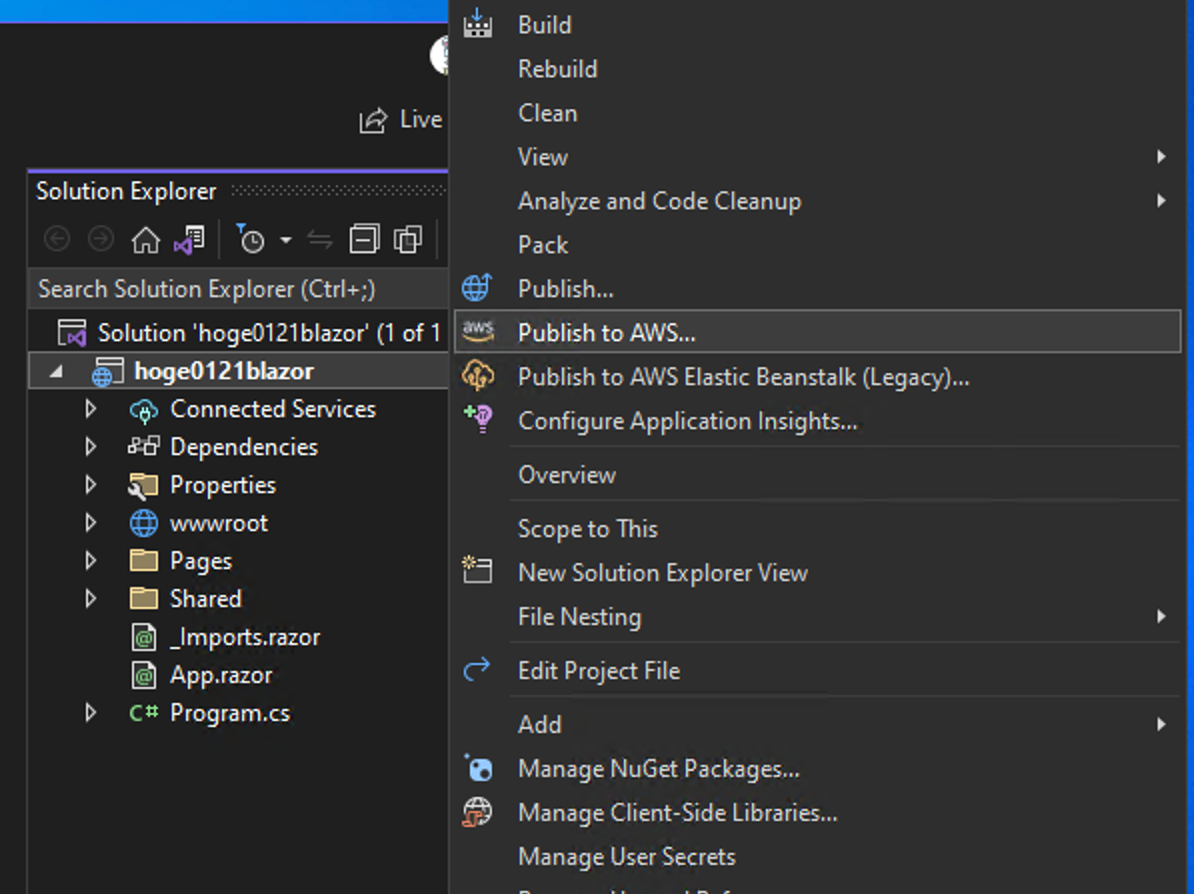Click the Back navigation arrow in Solution Explorer
Screen dimensions: 1194x894
[57, 240]
